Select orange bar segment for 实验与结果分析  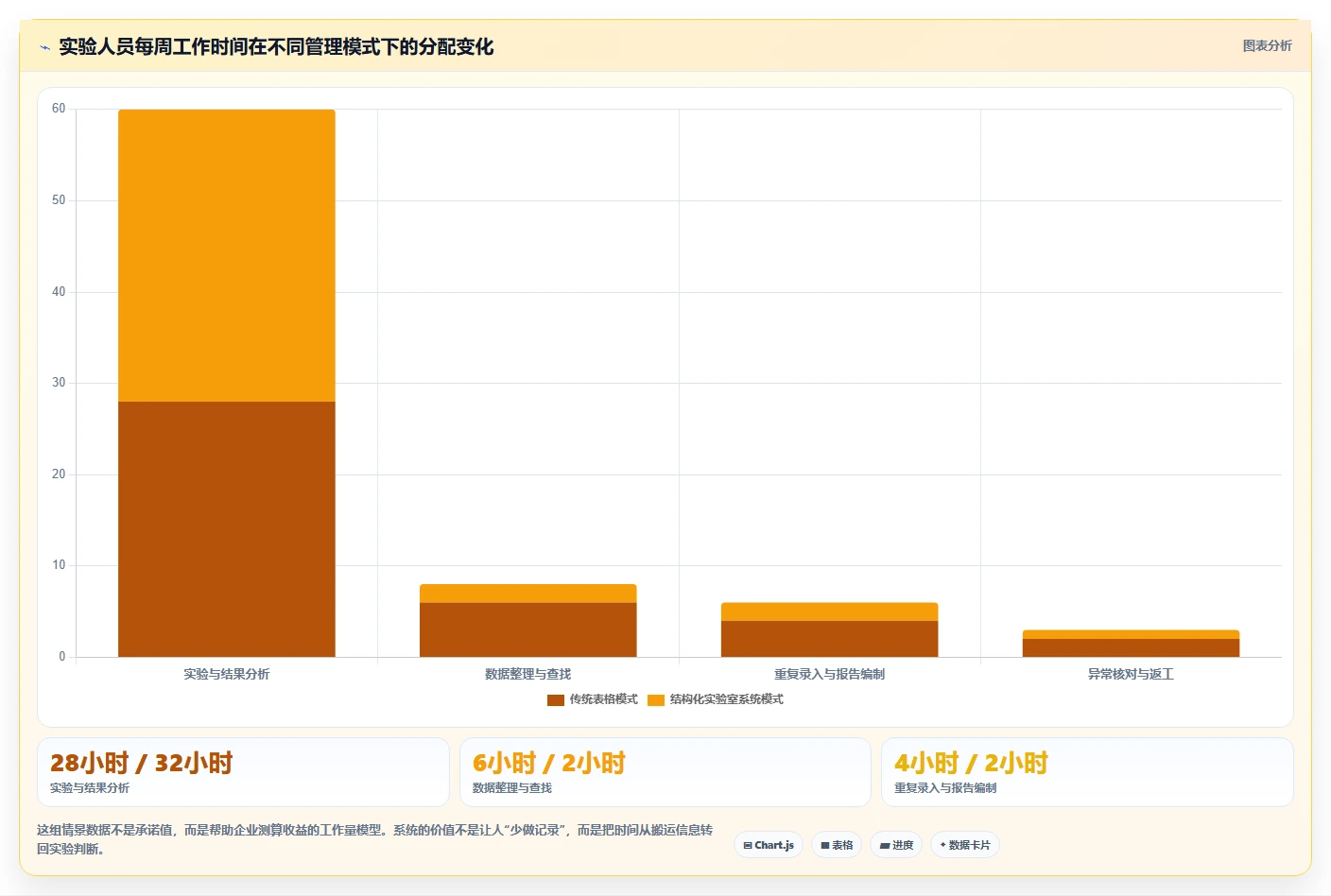[227, 255]
